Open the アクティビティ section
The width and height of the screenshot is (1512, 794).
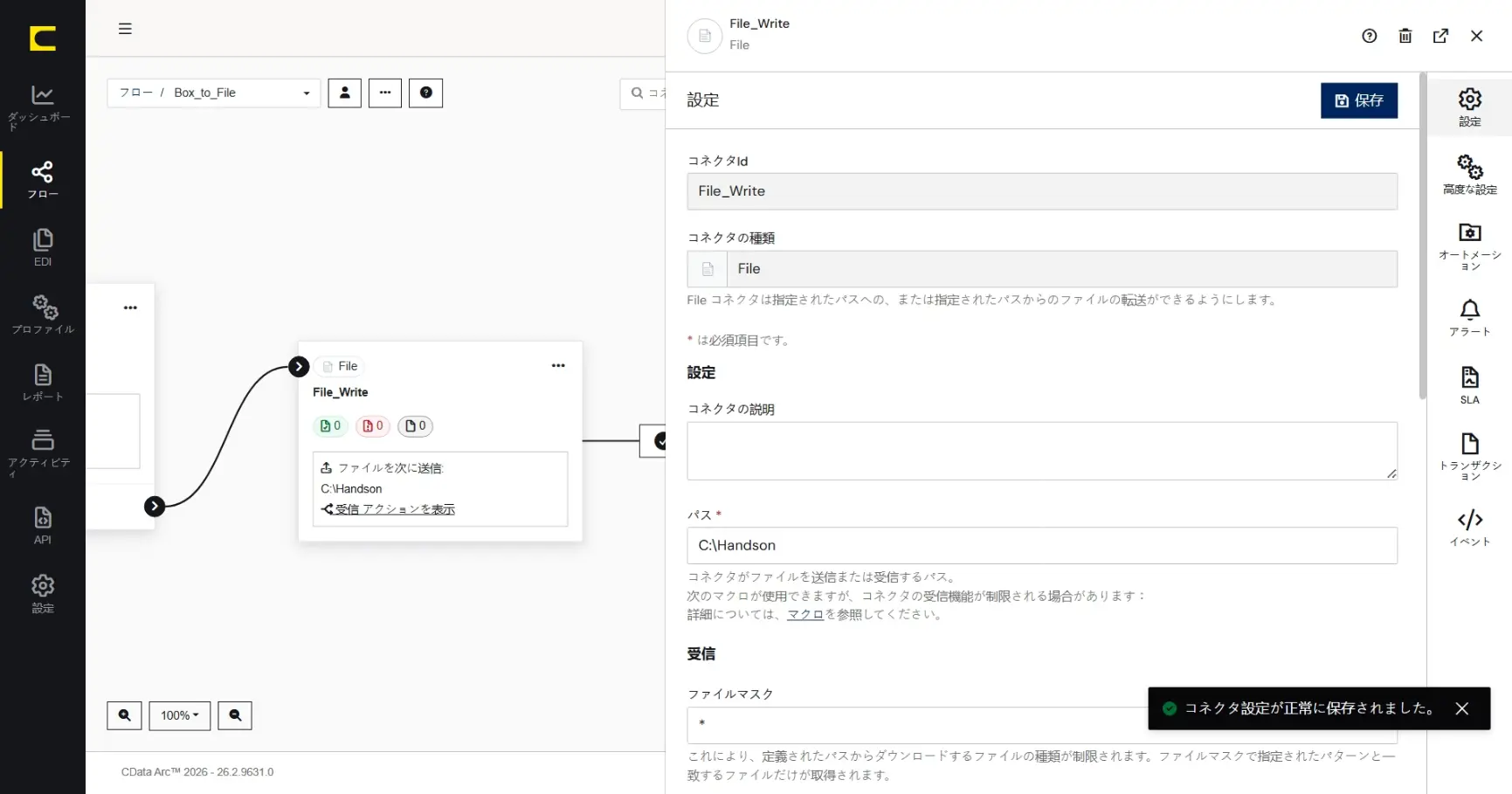[42, 453]
